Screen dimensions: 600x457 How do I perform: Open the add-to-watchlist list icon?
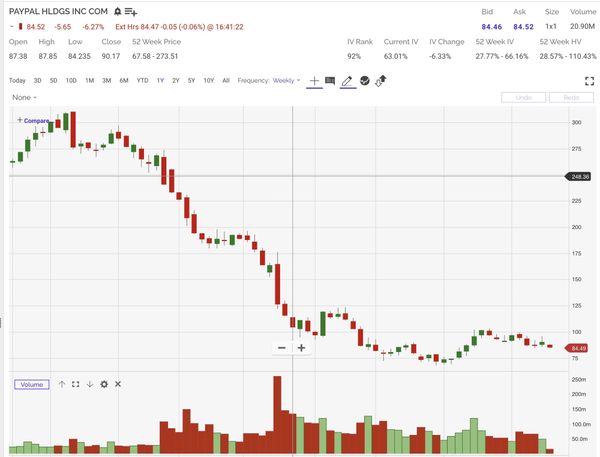tap(130, 11)
